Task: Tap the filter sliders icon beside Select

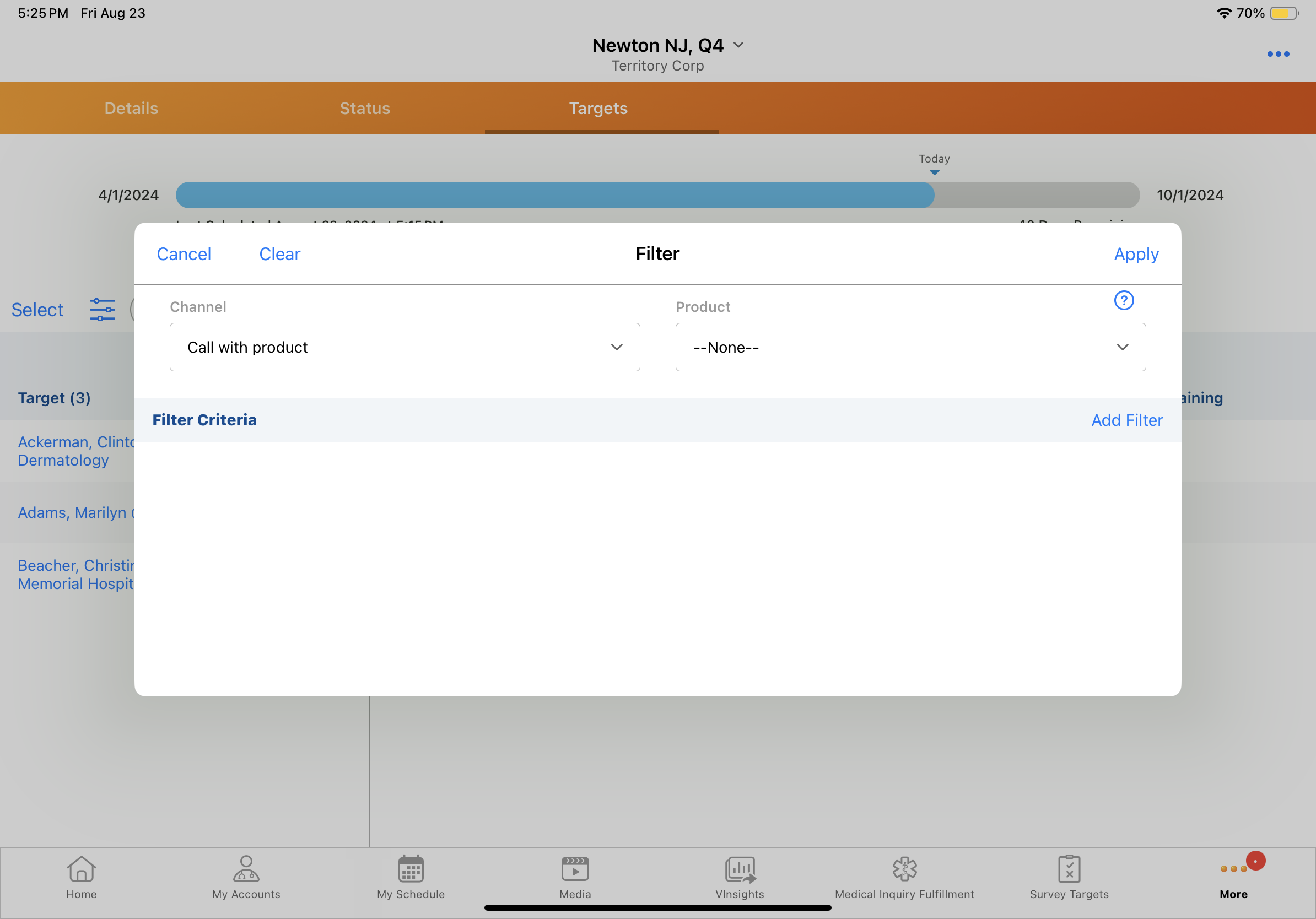Action: tap(102, 310)
